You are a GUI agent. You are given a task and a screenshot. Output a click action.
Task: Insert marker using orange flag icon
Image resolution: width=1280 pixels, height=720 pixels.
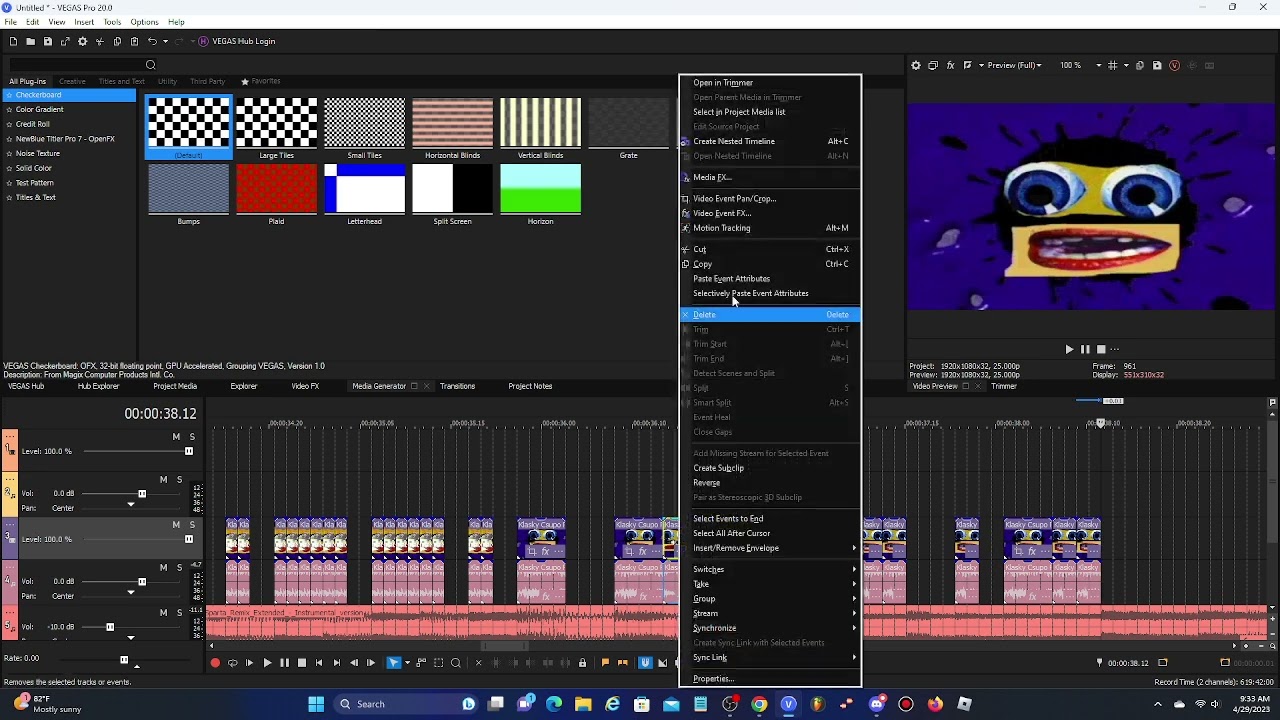(605, 663)
